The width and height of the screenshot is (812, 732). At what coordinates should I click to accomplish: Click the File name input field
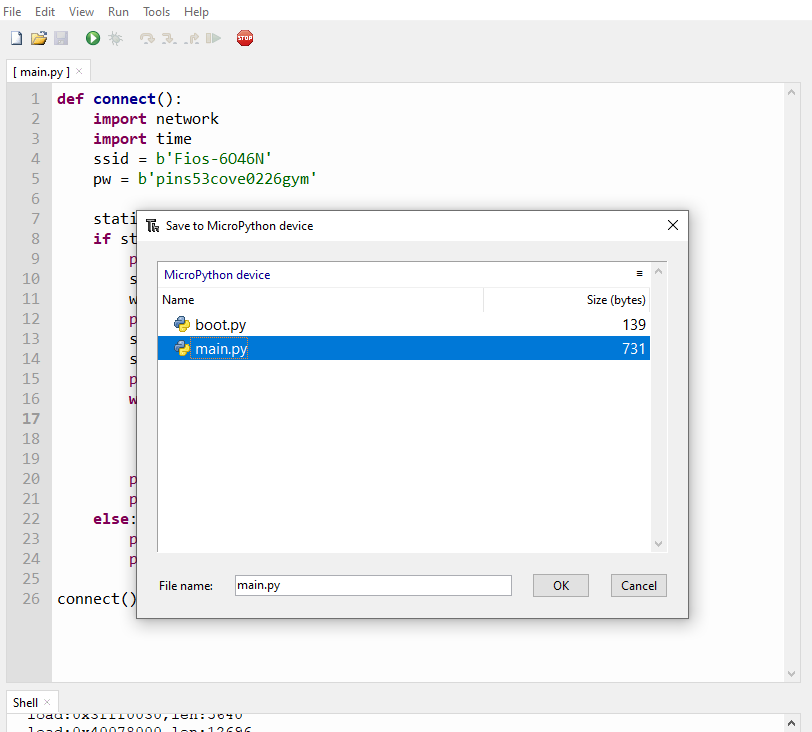pyautogui.click(x=373, y=585)
